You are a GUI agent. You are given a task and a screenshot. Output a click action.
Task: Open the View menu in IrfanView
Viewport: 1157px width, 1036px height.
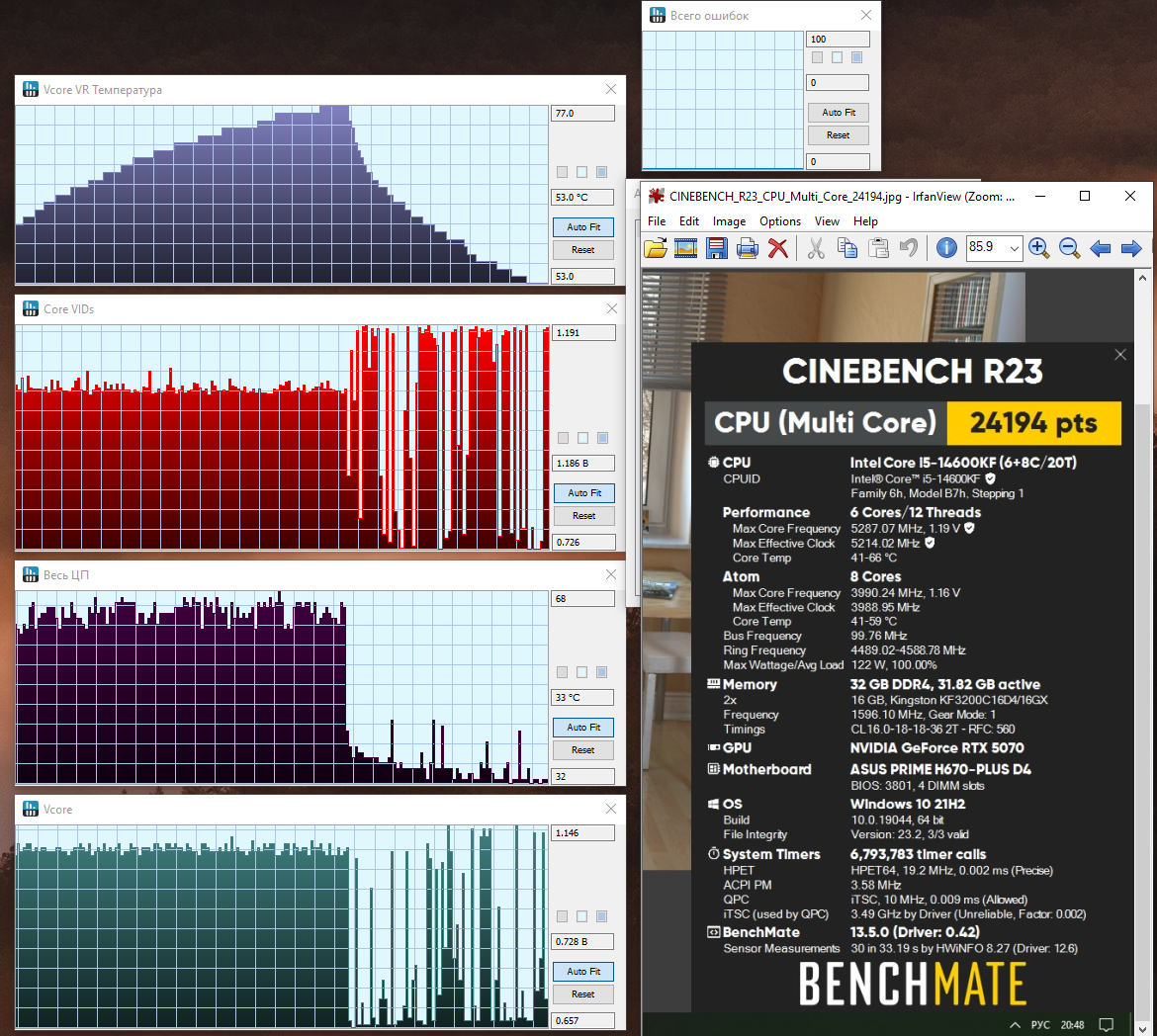(827, 221)
